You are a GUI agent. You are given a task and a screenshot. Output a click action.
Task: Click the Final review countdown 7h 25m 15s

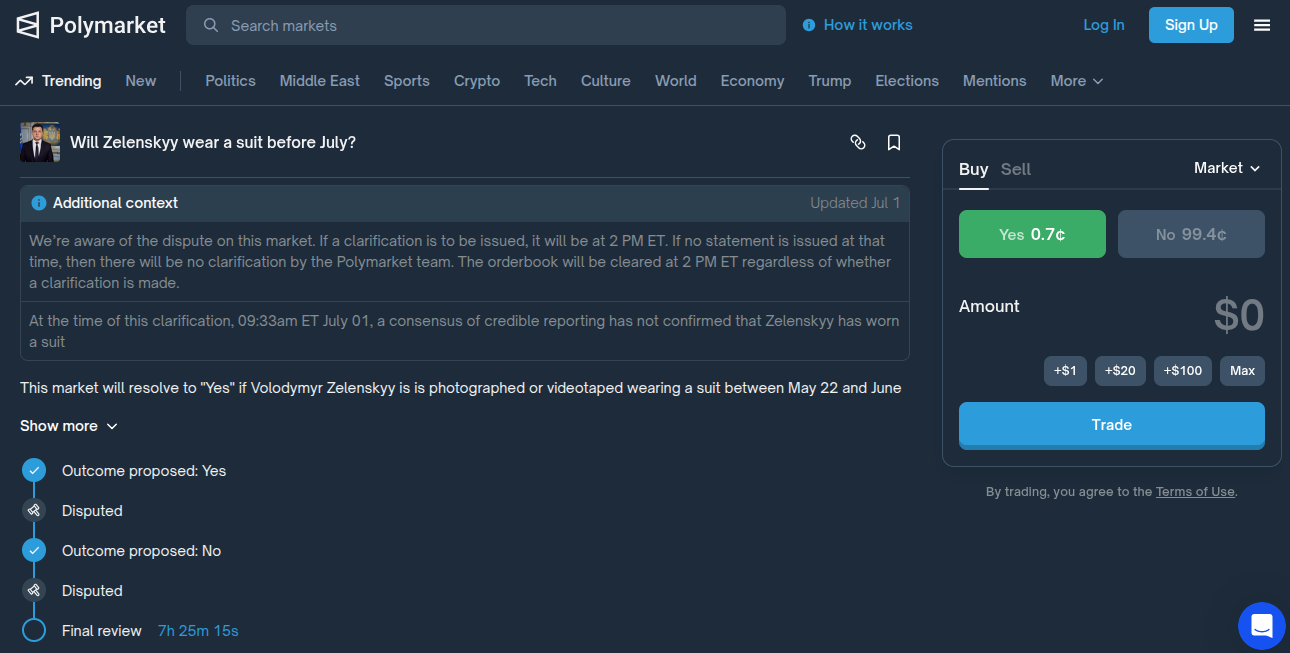point(198,631)
